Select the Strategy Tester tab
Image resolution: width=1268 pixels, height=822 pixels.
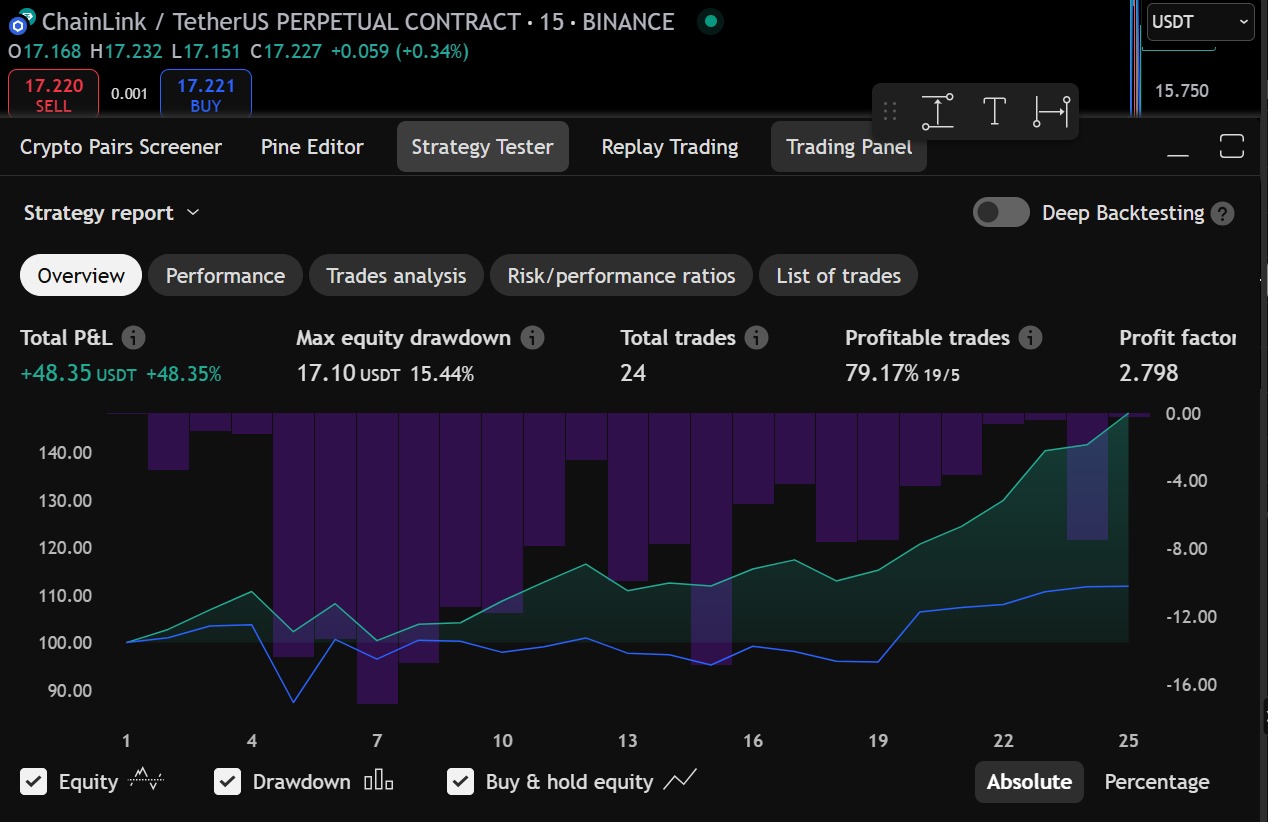[x=482, y=147]
